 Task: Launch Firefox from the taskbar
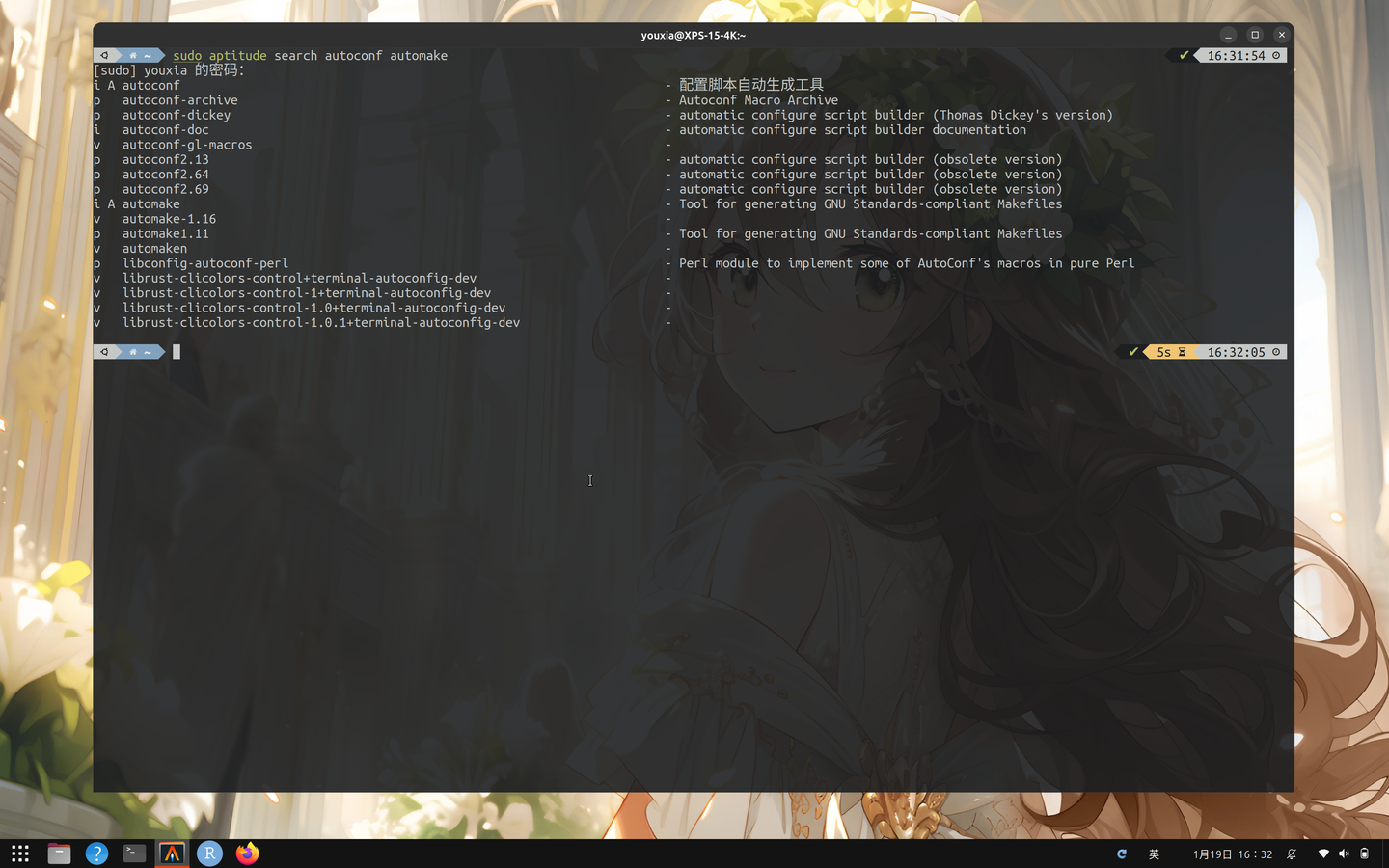(247, 854)
